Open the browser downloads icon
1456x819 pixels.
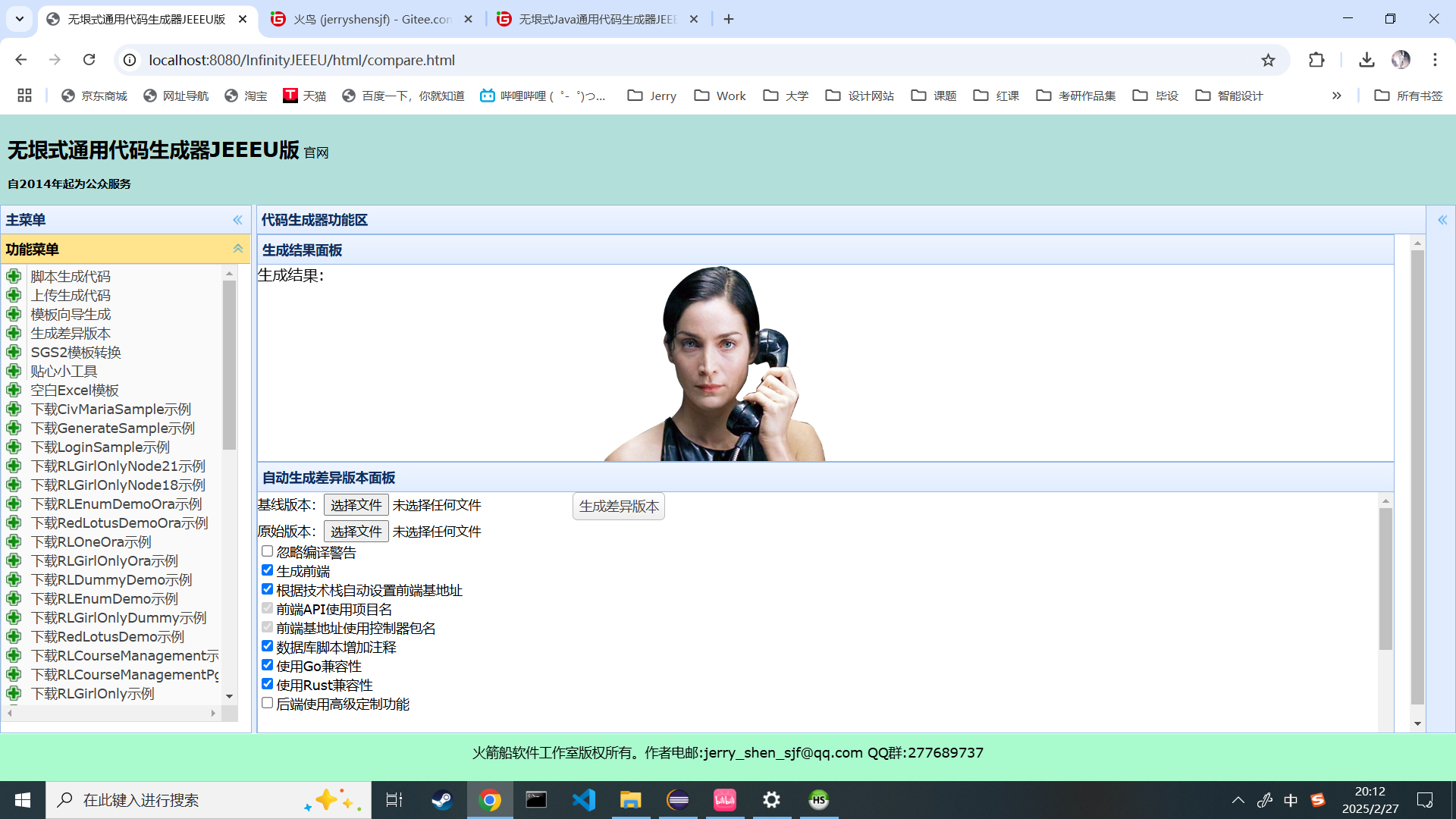pos(1367,60)
